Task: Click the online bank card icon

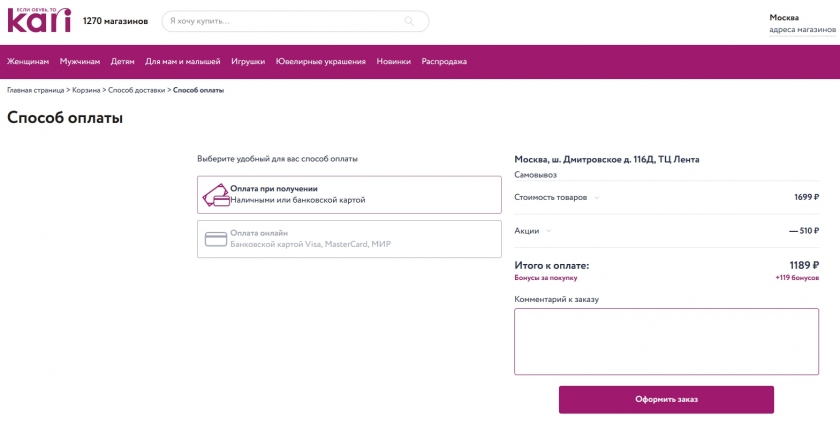Action: [x=216, y=239]
